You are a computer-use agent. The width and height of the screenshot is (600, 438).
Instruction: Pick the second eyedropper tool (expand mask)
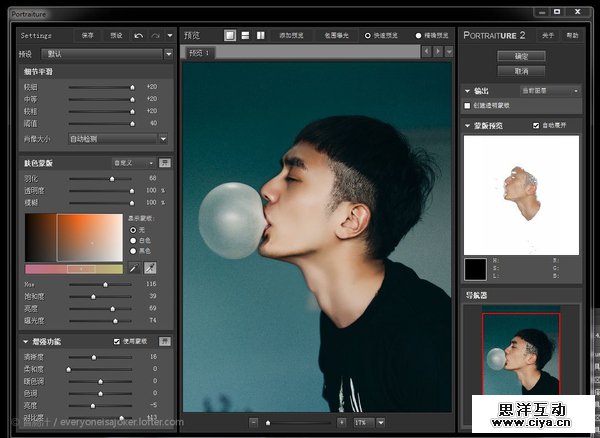(149, 268)
